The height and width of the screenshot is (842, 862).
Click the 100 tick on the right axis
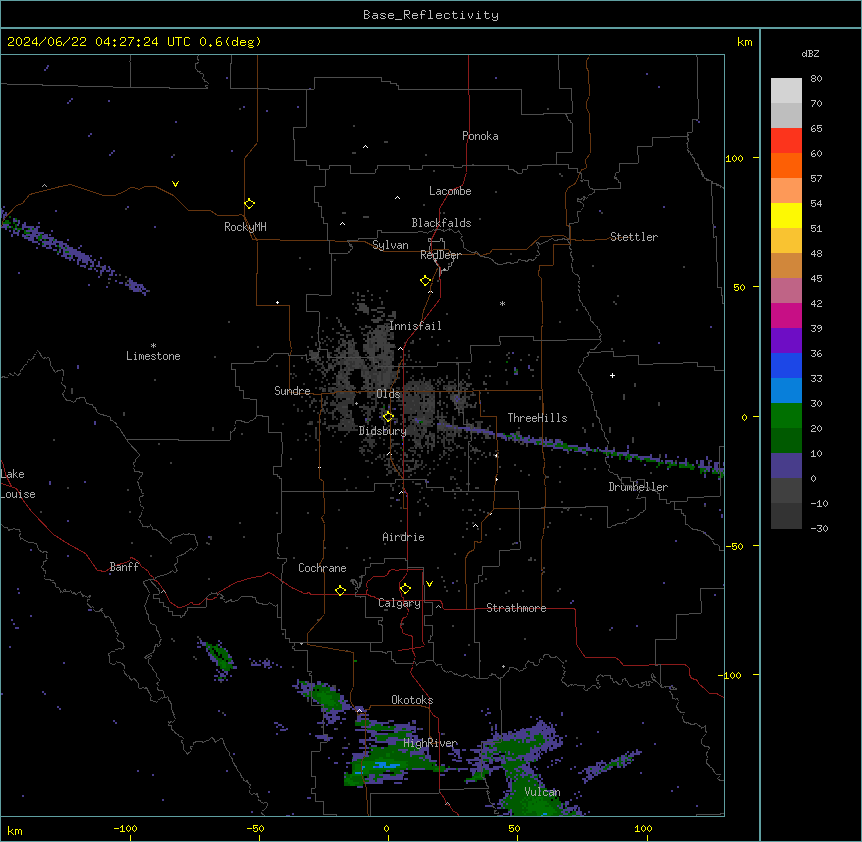click(734, 158)
